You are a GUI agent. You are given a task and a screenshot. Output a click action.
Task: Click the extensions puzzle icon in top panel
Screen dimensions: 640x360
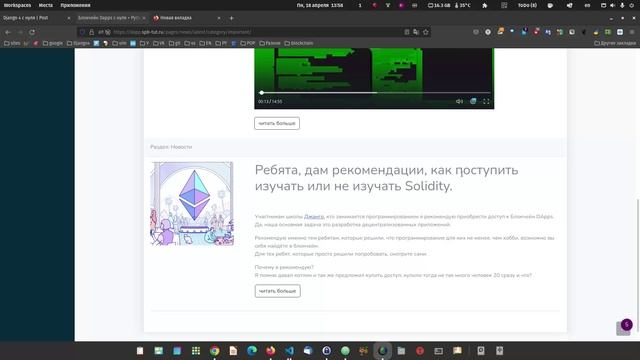(484, 5)
